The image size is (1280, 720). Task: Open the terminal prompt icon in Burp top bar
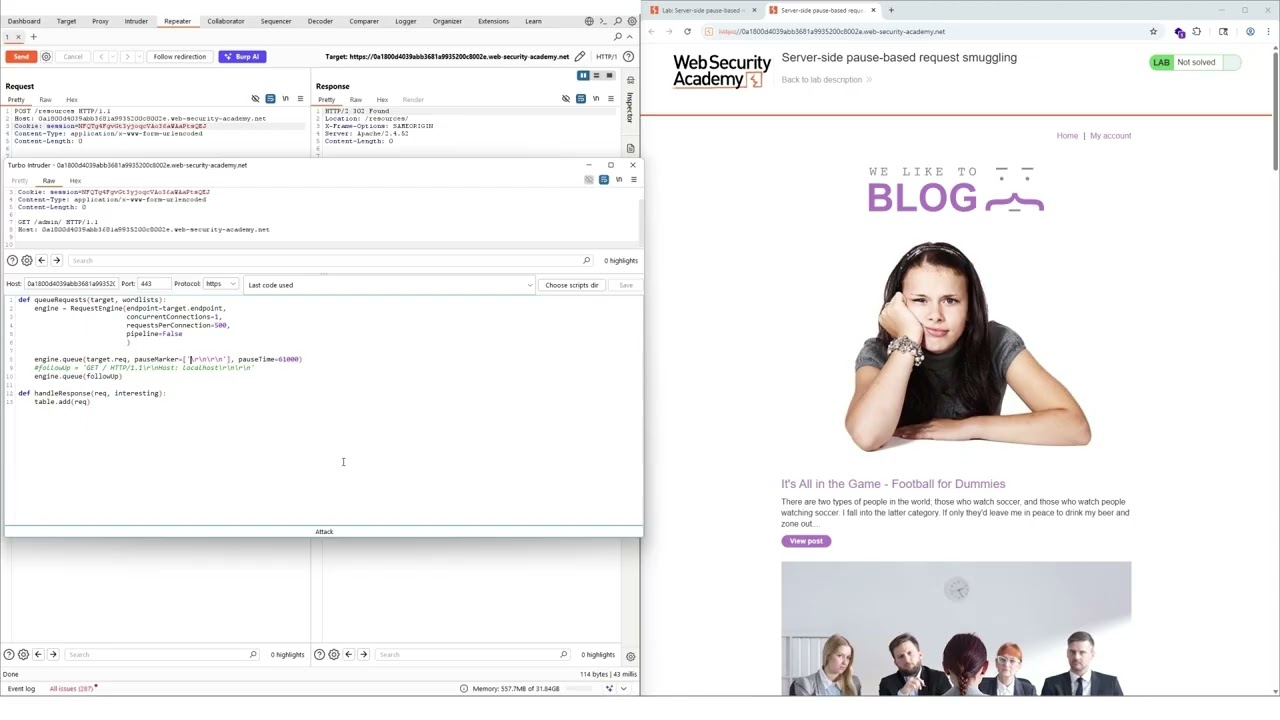pyautogui.click(x=603, y=21)
